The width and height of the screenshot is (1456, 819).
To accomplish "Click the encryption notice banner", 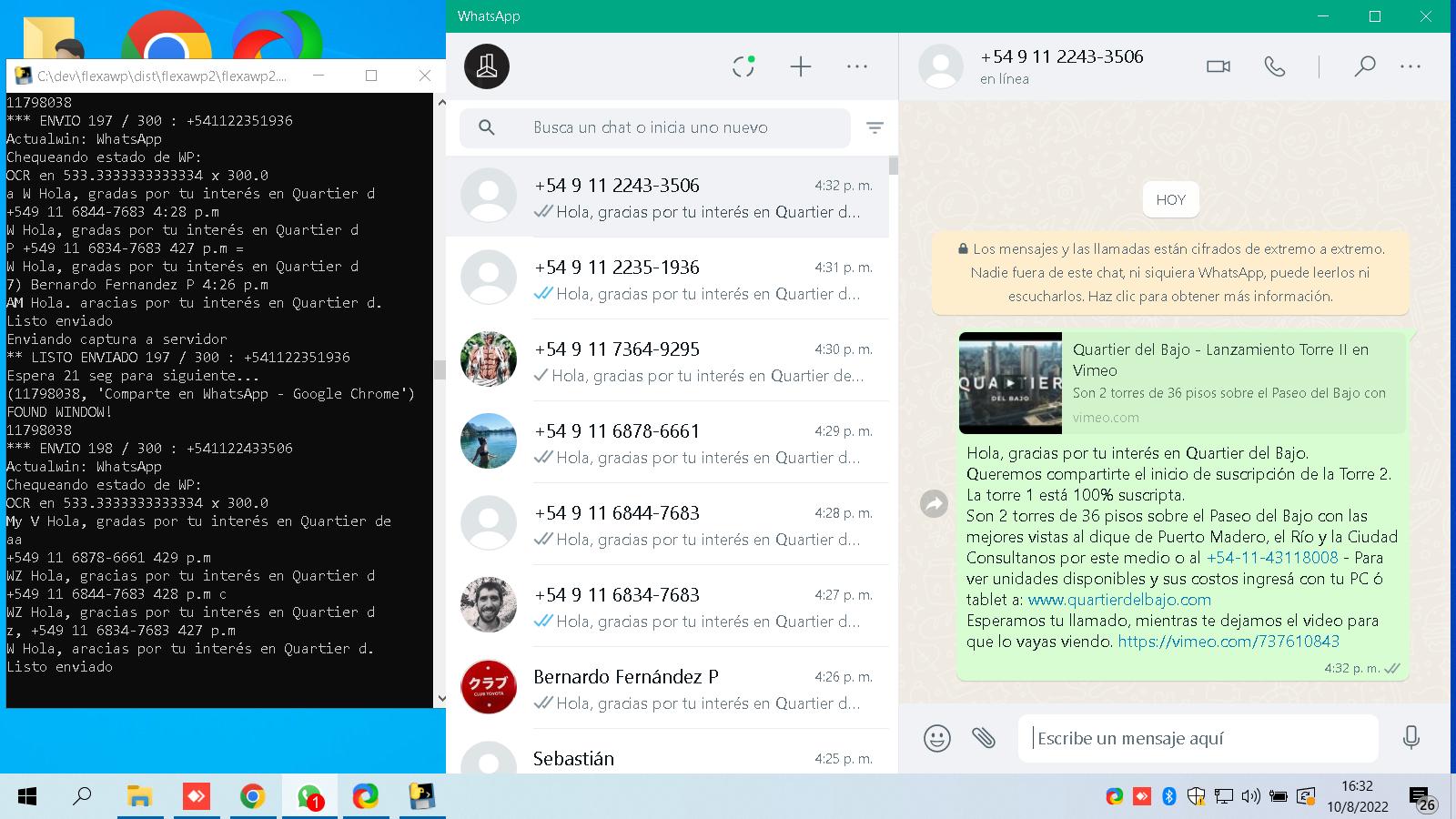I will [1170, 272].
